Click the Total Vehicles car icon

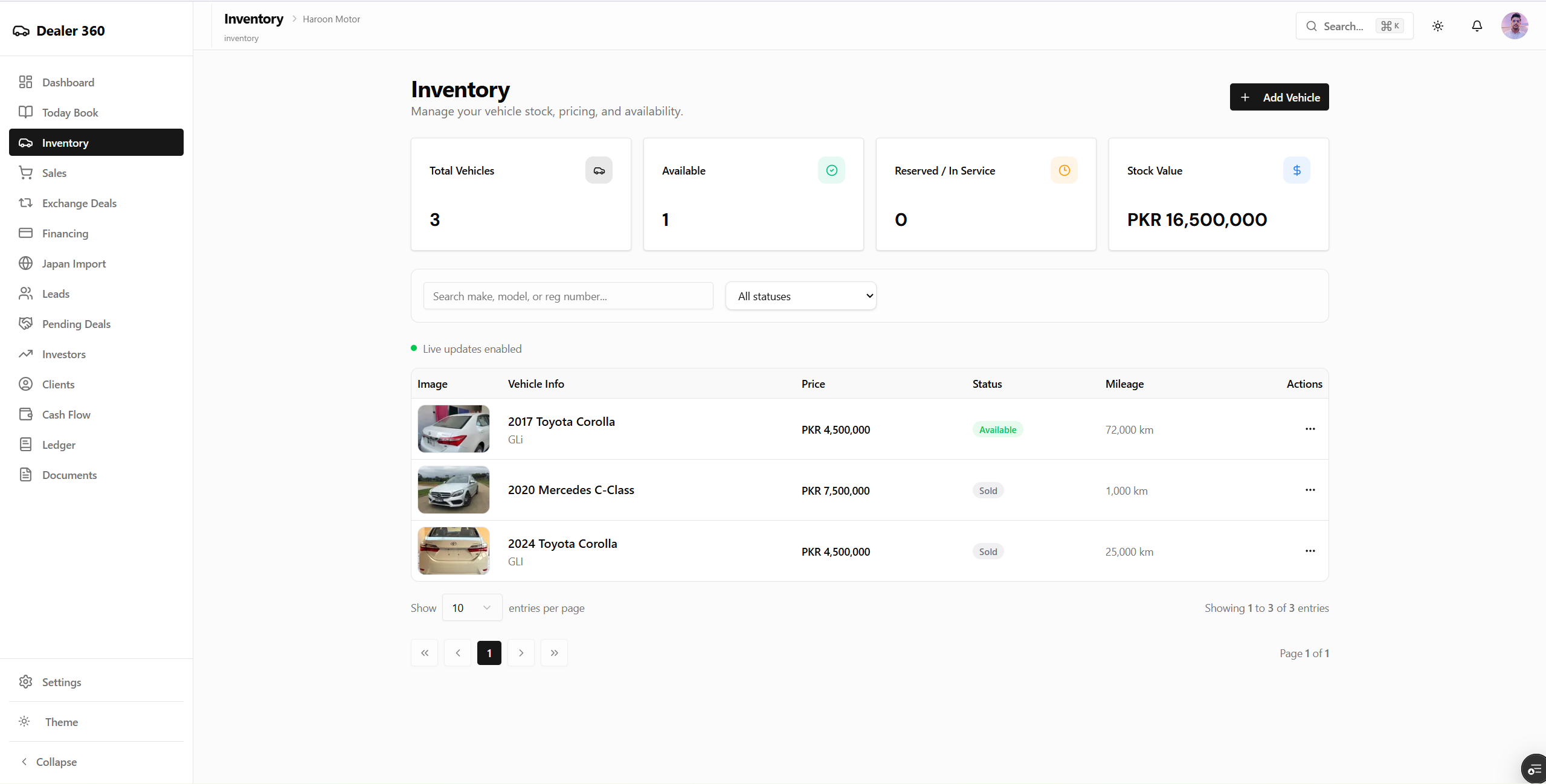click(599, 170)
